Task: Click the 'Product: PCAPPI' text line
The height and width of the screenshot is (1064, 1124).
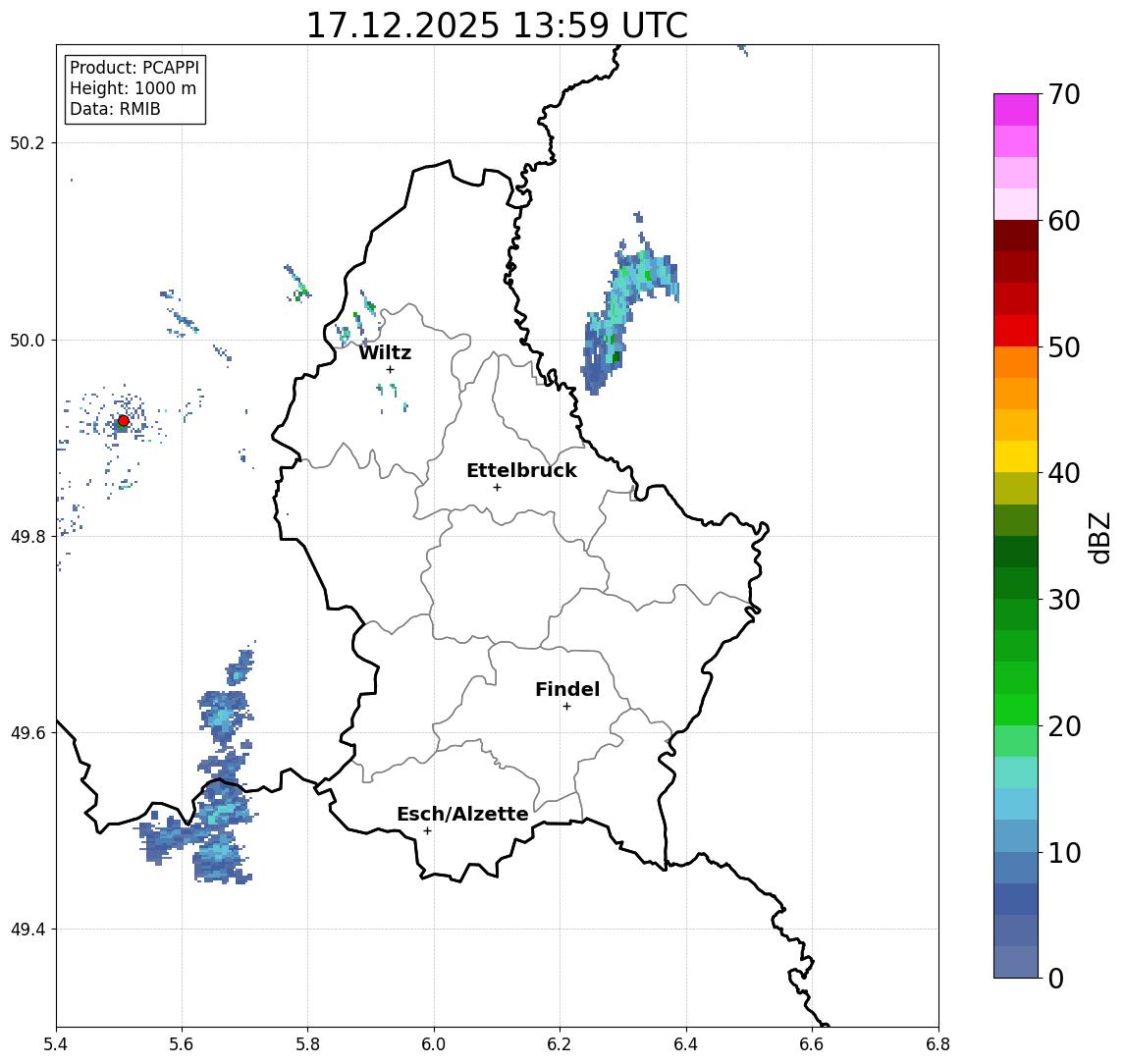Action: pos(134,68)
